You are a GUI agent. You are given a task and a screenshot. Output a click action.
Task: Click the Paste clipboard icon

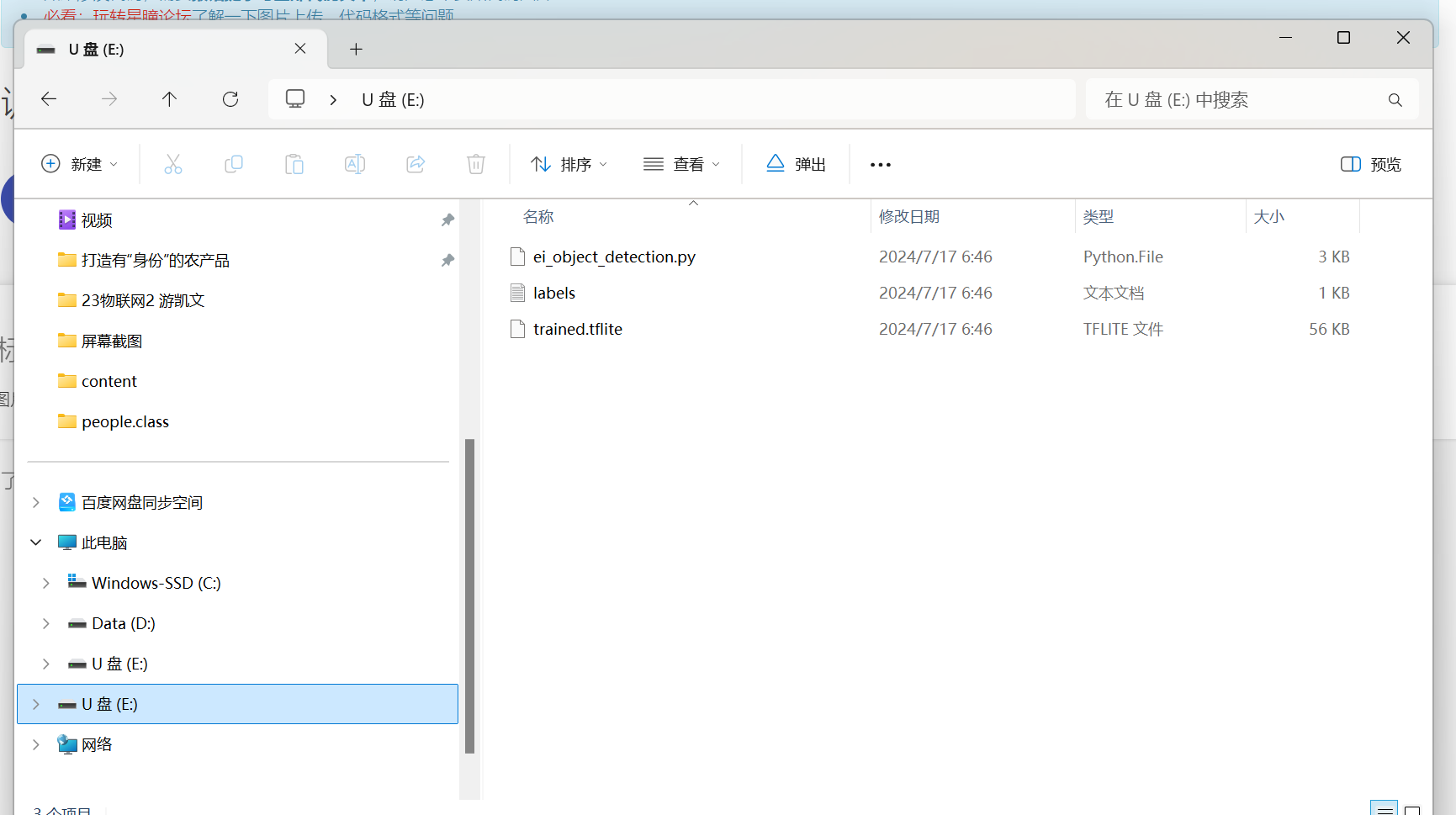coord(294,164)
